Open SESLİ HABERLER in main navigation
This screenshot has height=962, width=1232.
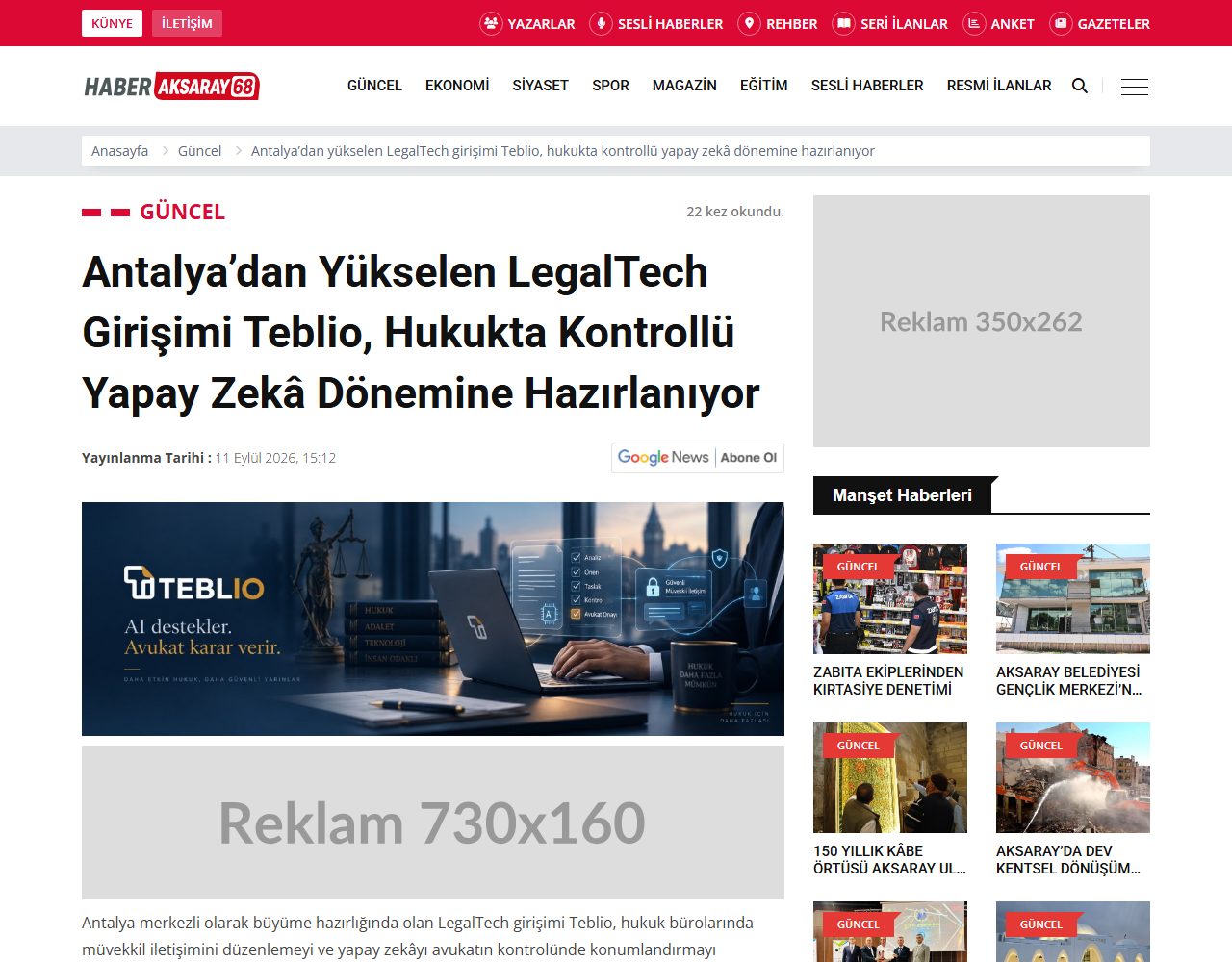tap(867, 86)
